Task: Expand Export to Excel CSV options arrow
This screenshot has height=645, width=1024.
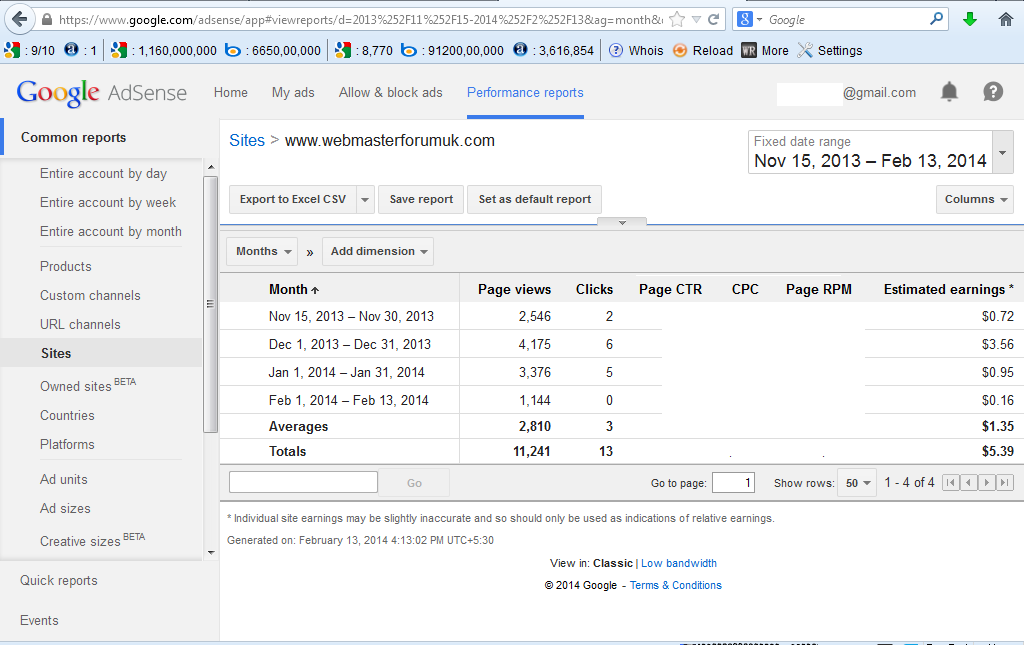Action: [x=366, y=199]
